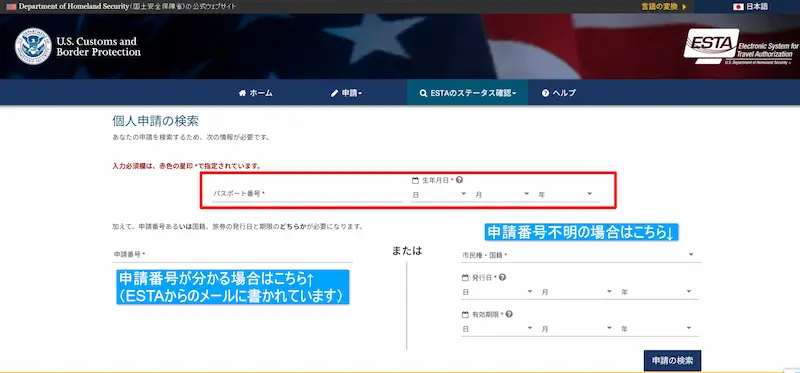Select 日本語 language option
The image size is (800, 373).
[752, 7]
